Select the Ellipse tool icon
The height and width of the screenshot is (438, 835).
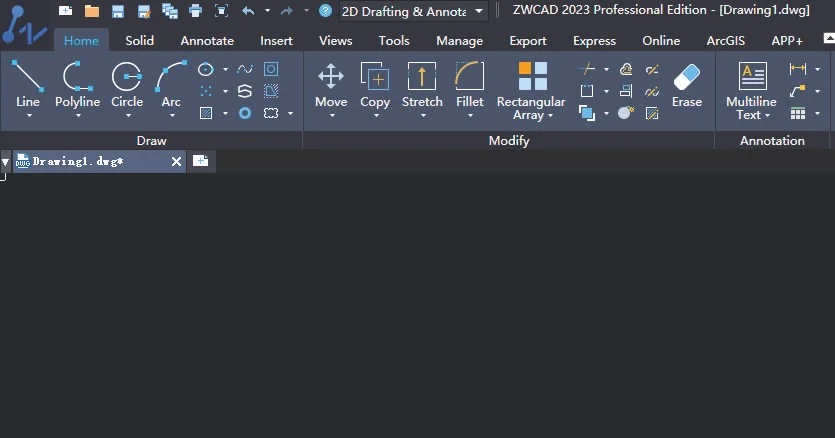(x=206, y=69)
